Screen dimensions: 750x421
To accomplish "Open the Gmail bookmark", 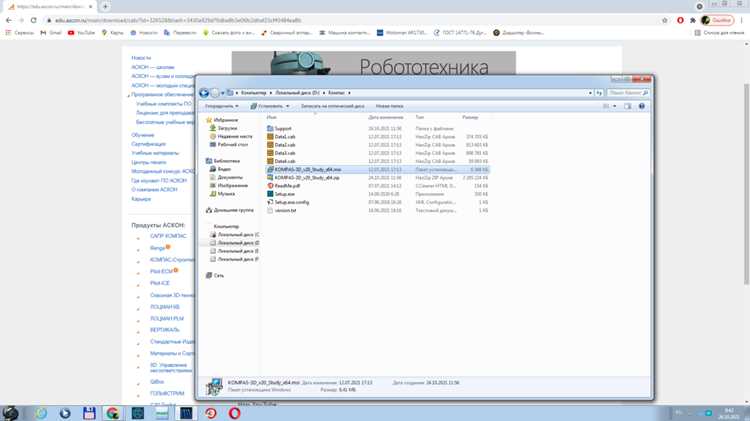I will tap(51, 33).
